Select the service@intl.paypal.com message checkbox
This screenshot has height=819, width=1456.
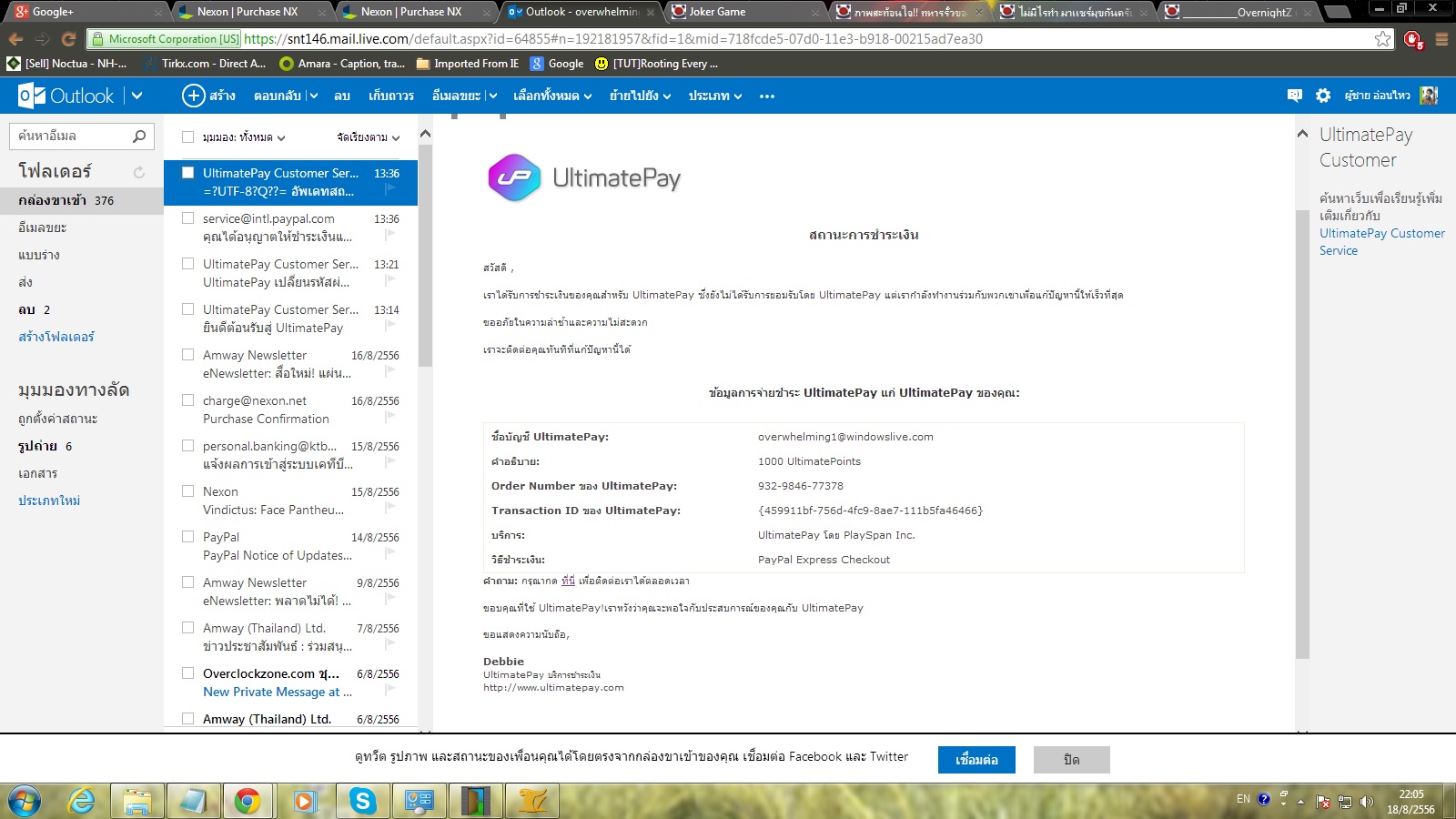188,218
